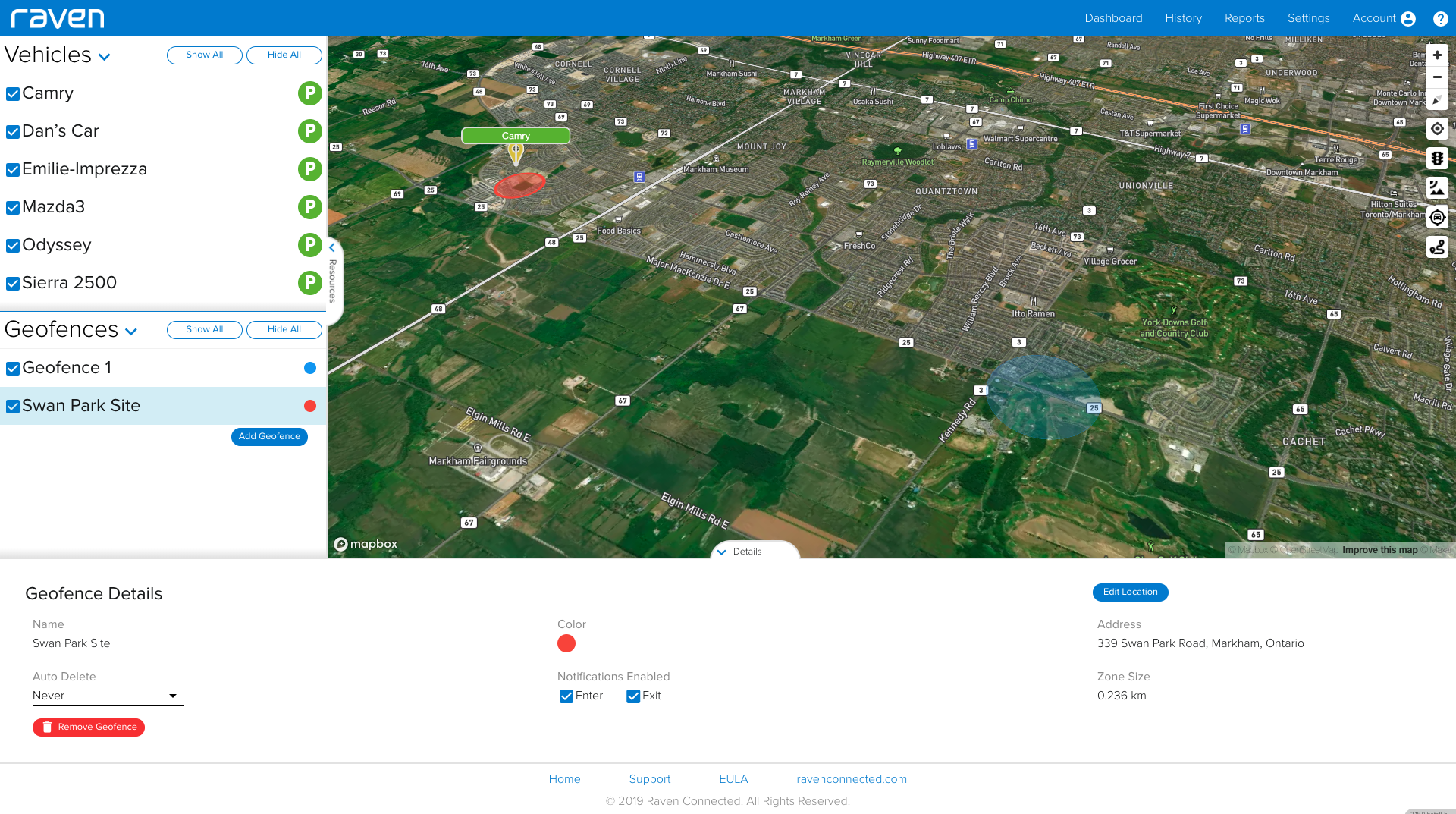The image size is (1456, 814).
Task: Click the Add Geofence button
Action: tap(269, 437)
